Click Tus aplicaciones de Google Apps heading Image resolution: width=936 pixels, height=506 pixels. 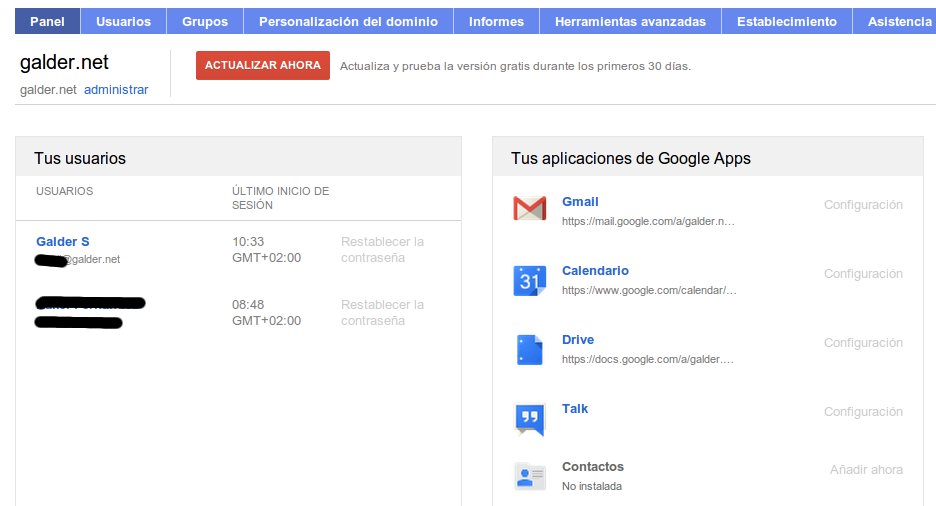[631, 158]
